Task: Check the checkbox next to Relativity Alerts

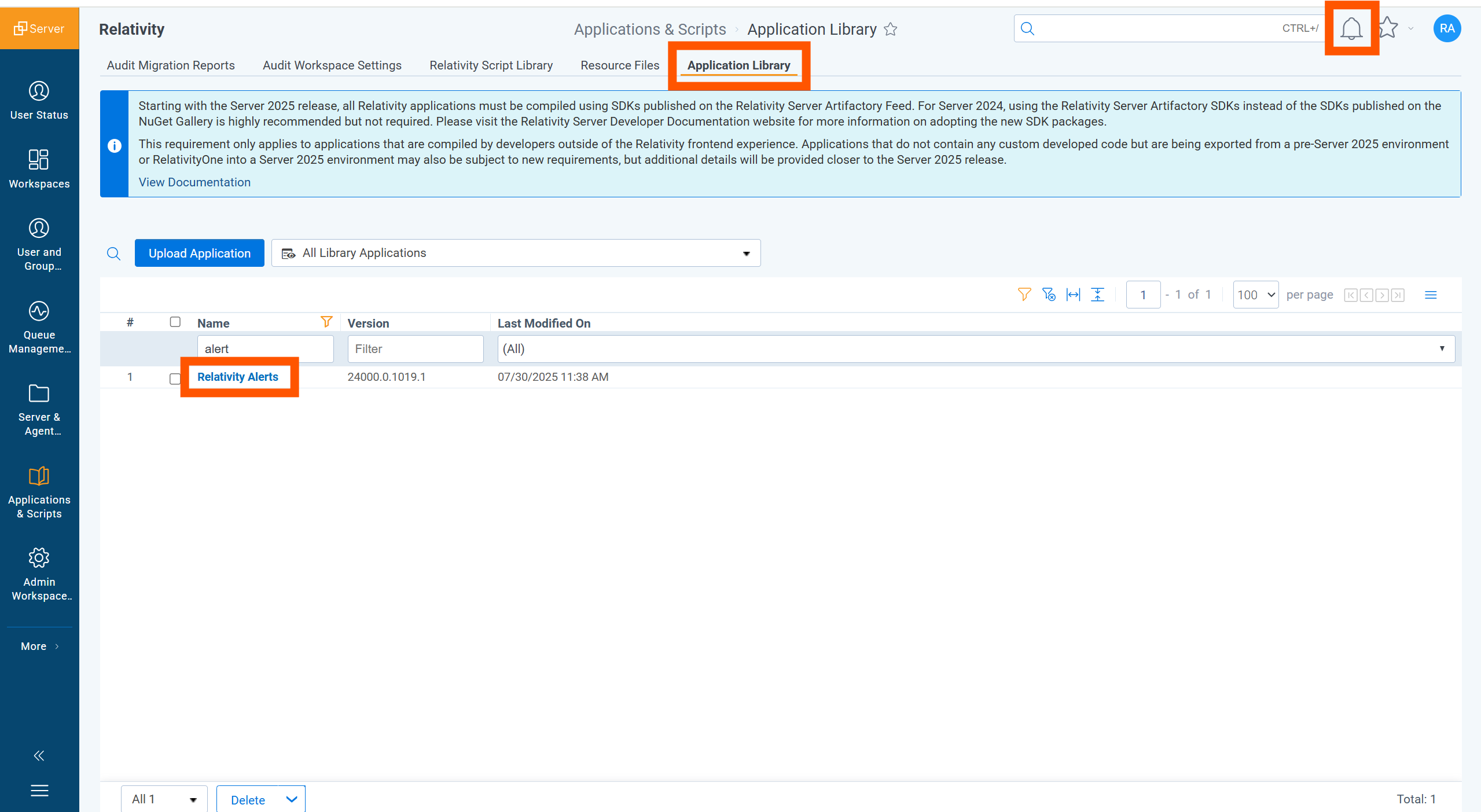Action: (175, 379)
